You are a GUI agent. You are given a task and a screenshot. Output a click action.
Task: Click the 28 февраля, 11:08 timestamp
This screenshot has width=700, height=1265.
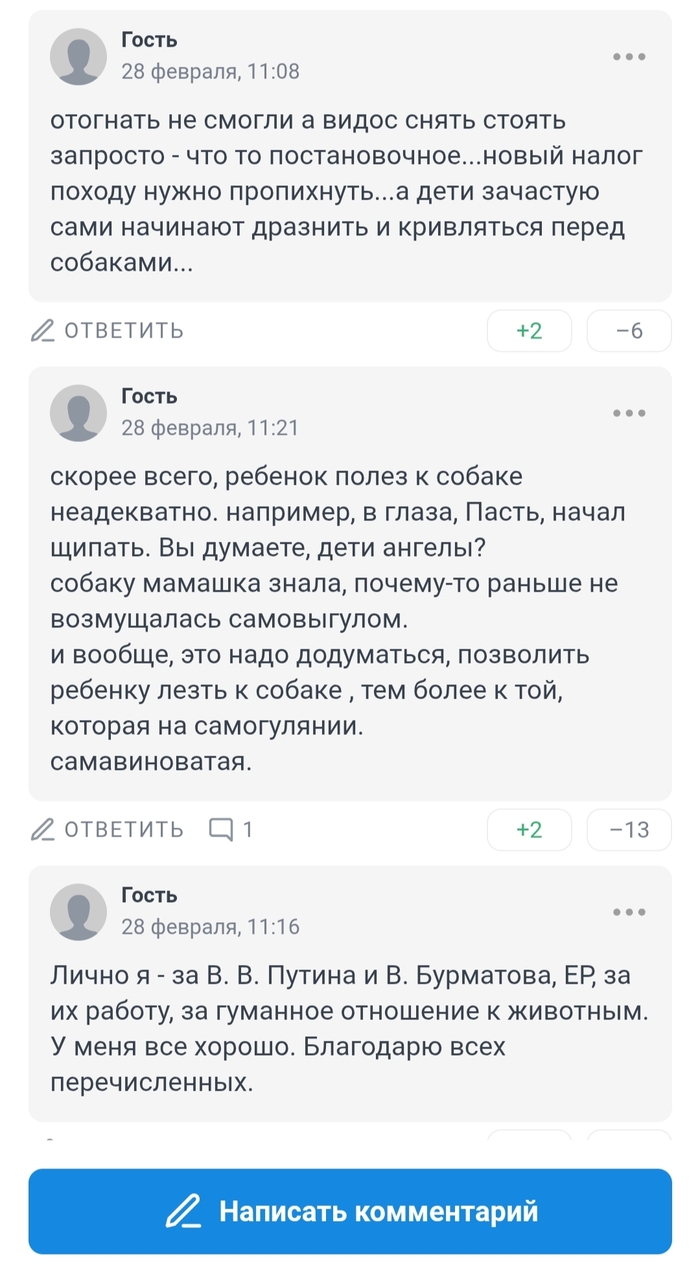(x=210, y=72)
